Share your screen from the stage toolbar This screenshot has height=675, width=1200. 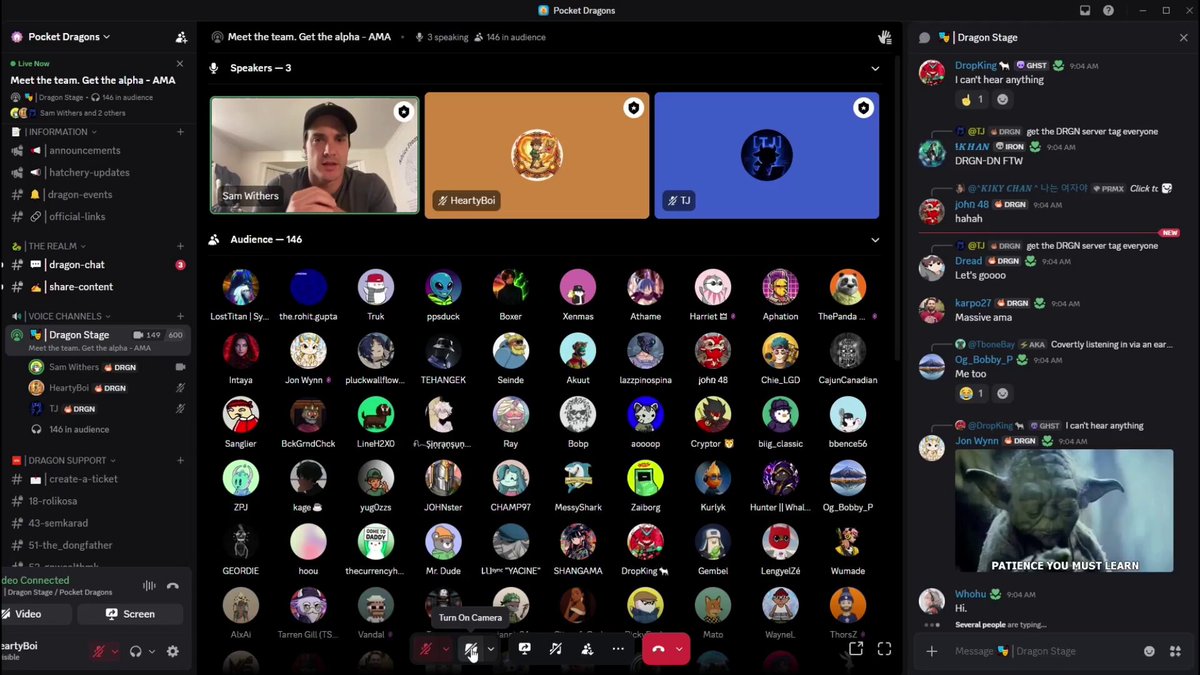pos(524,649)
